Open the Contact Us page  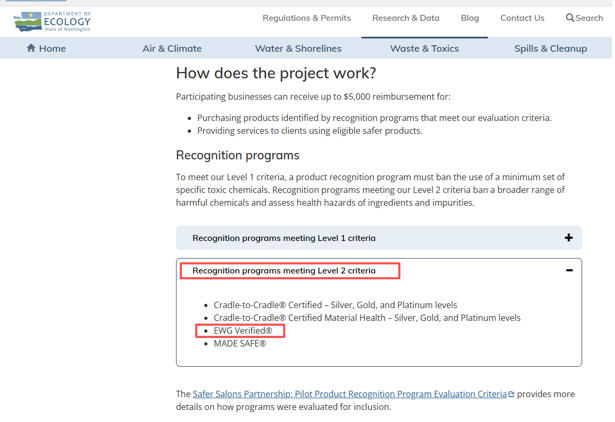click(x=522, y=18)
